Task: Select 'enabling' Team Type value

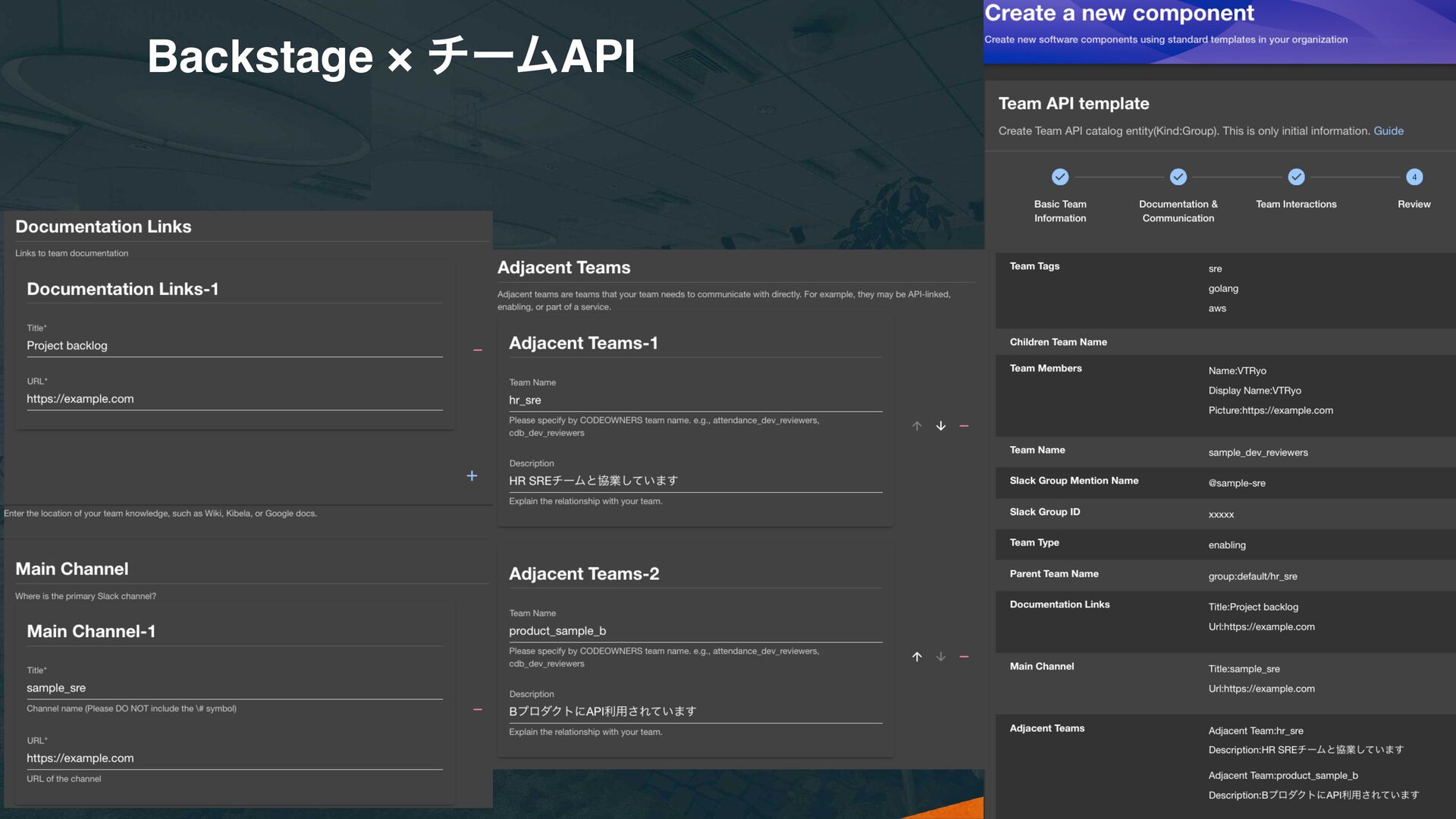Action: [x=1226, y=545]
